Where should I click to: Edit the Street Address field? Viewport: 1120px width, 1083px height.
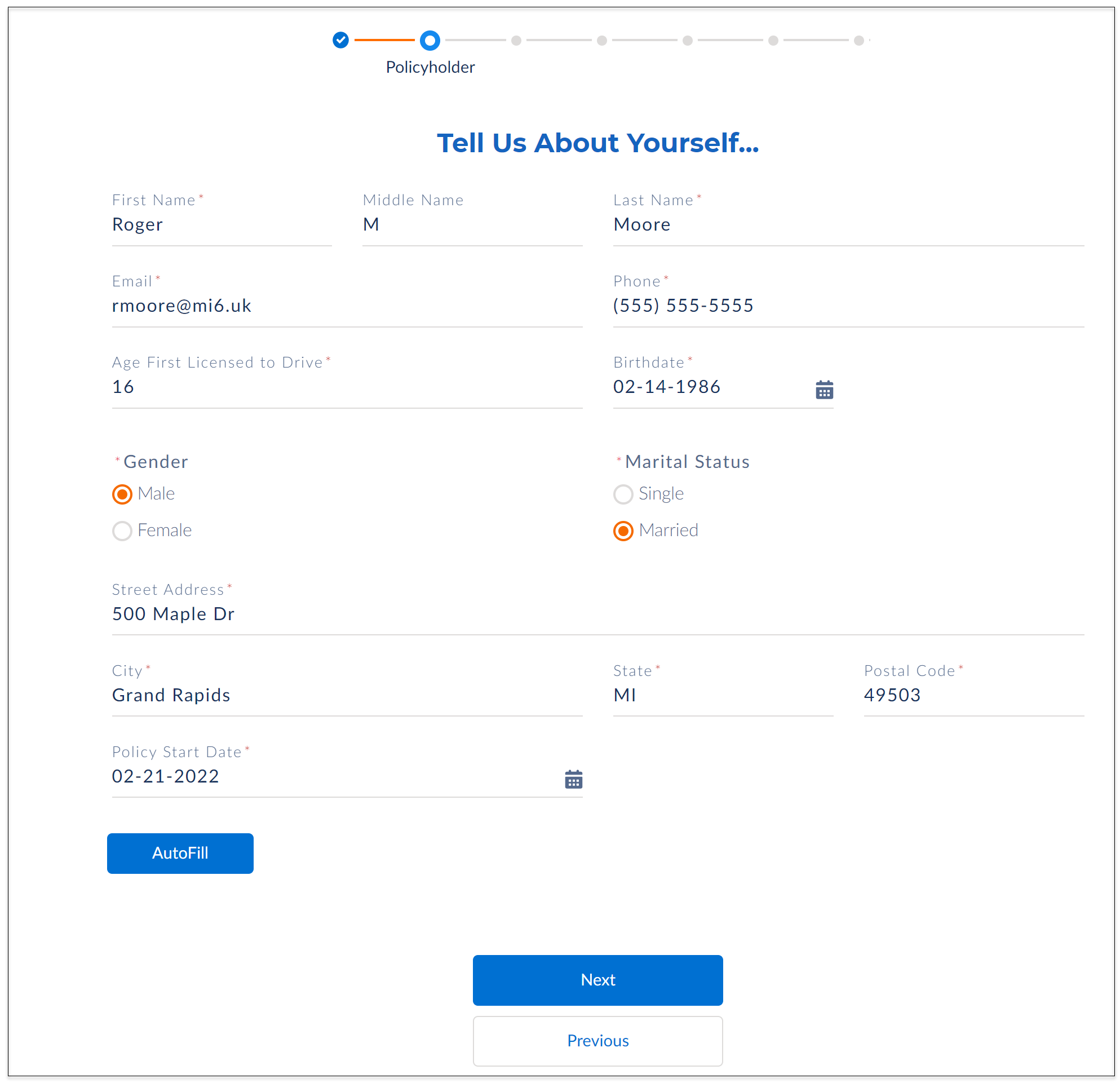point(597,614)
